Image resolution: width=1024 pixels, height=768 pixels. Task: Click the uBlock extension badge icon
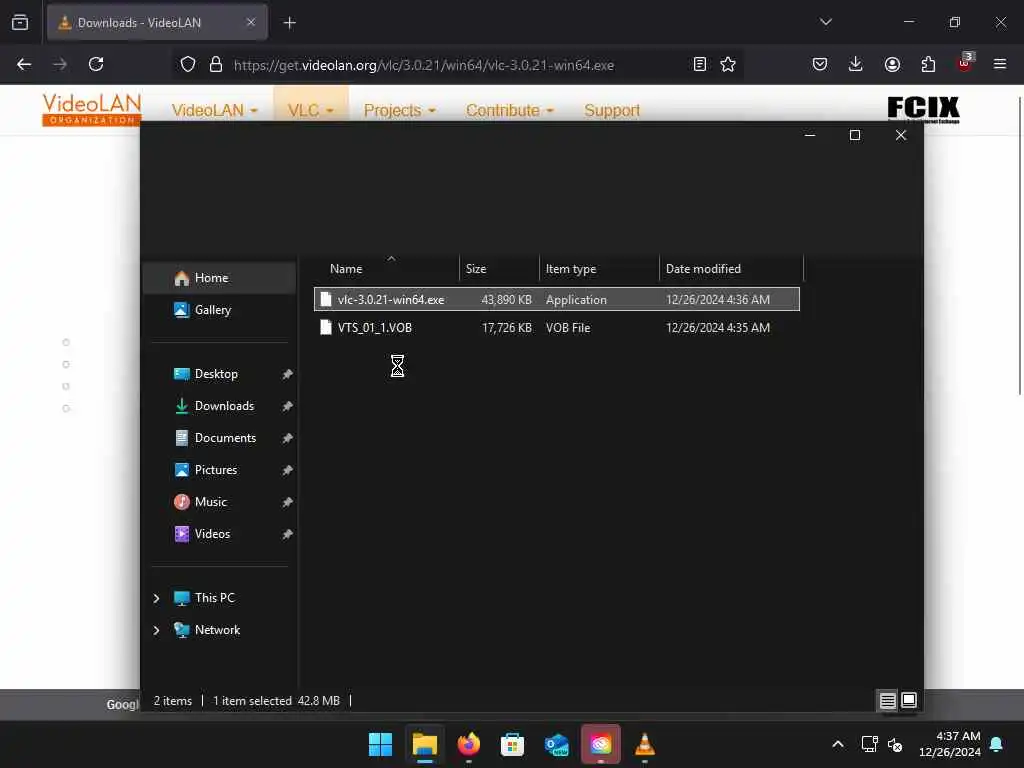[x=965, y=62]
